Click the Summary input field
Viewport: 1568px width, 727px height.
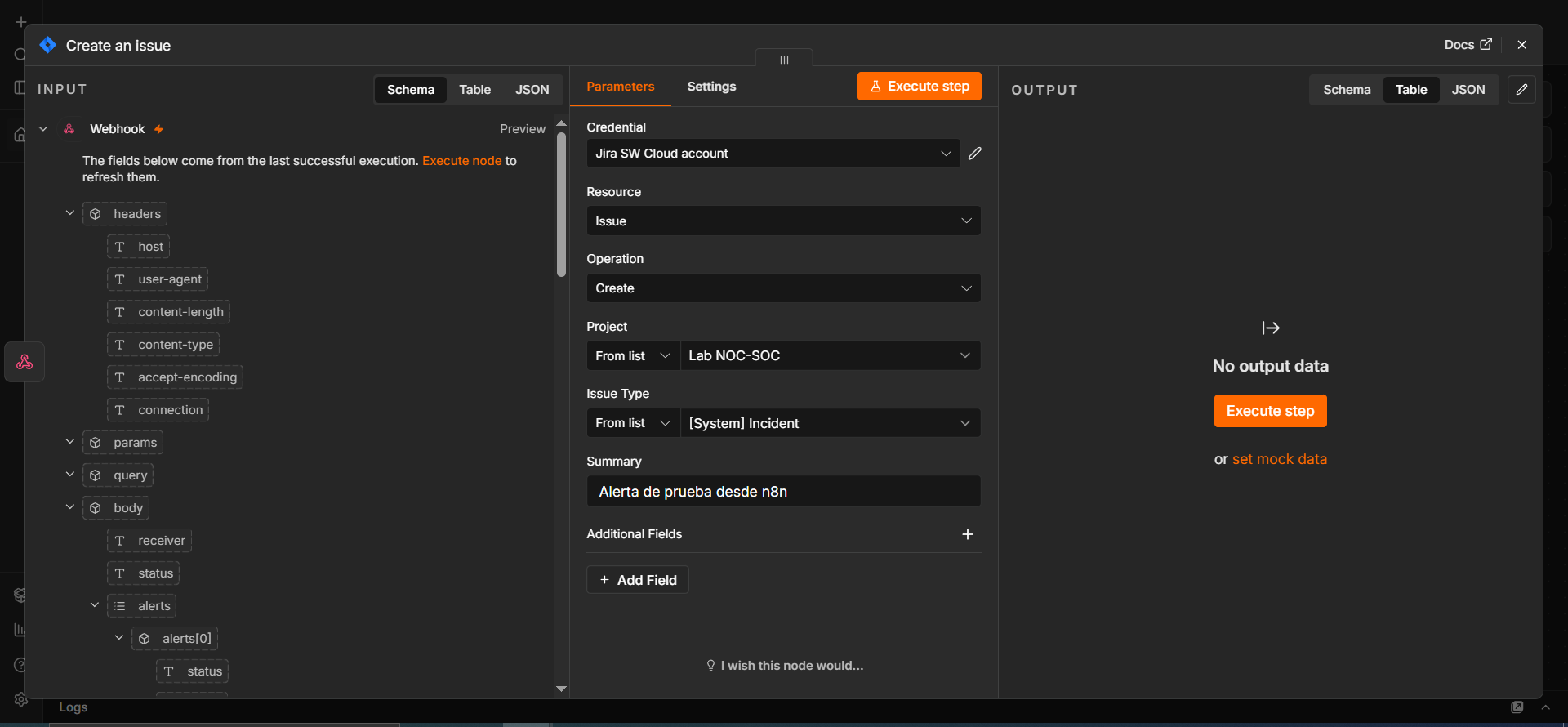[783, 492]
